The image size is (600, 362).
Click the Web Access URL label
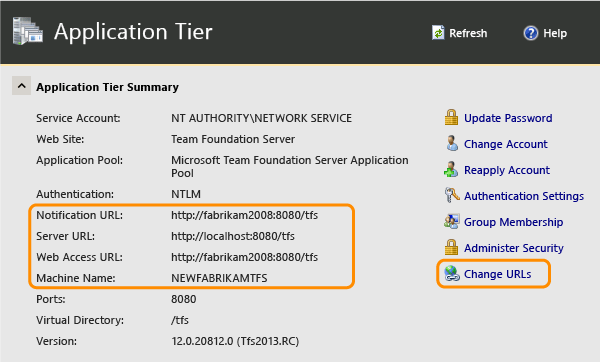tap(80, 257)
